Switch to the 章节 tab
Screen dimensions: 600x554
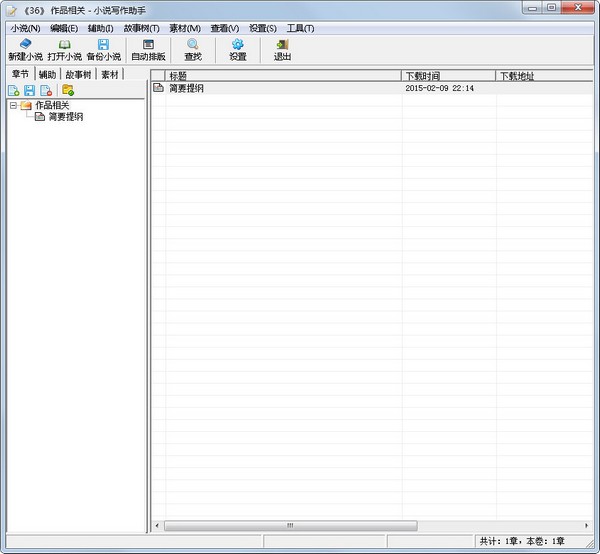tap(20, 73)
